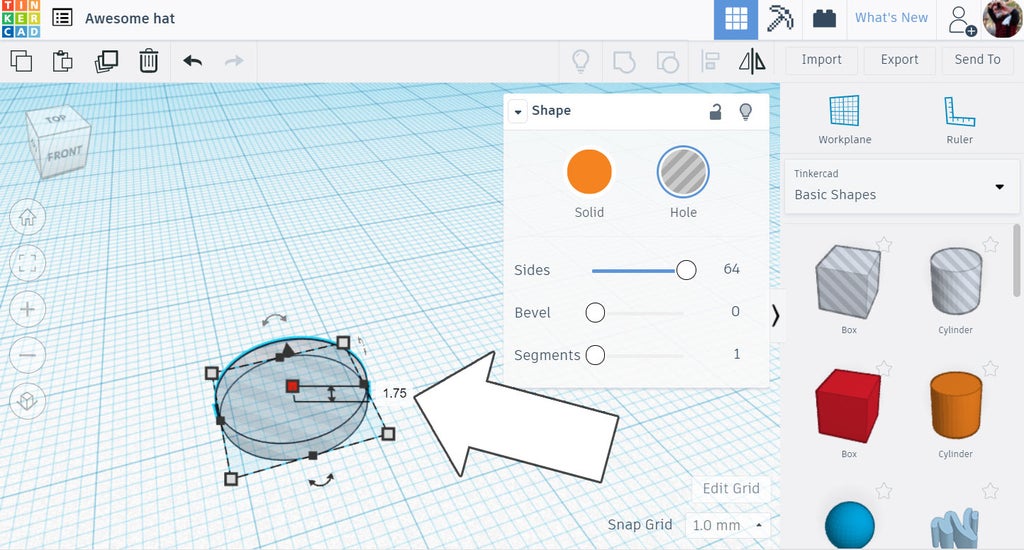Adjust the Bevel slider handle
This screenshot has width=1024, height=550.
595,313
